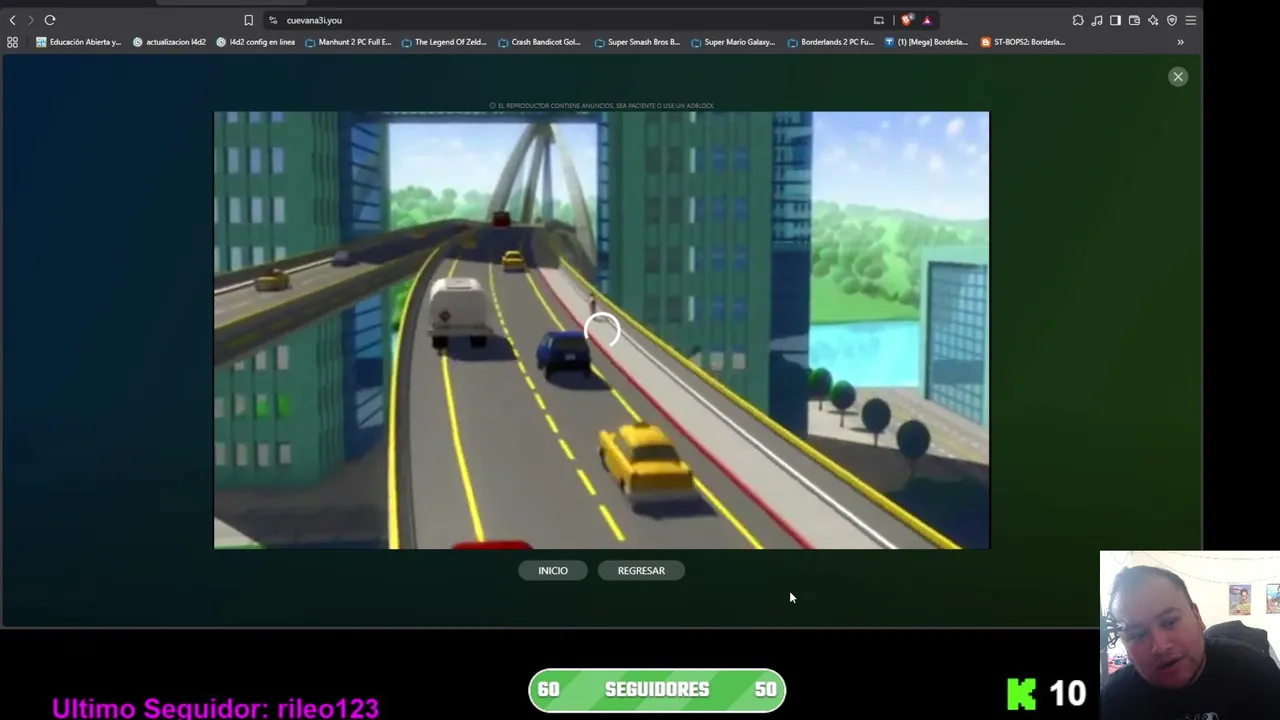Open Brave Rewards triangle icon
Screen dimensions: 1280x720
[927, 20]
